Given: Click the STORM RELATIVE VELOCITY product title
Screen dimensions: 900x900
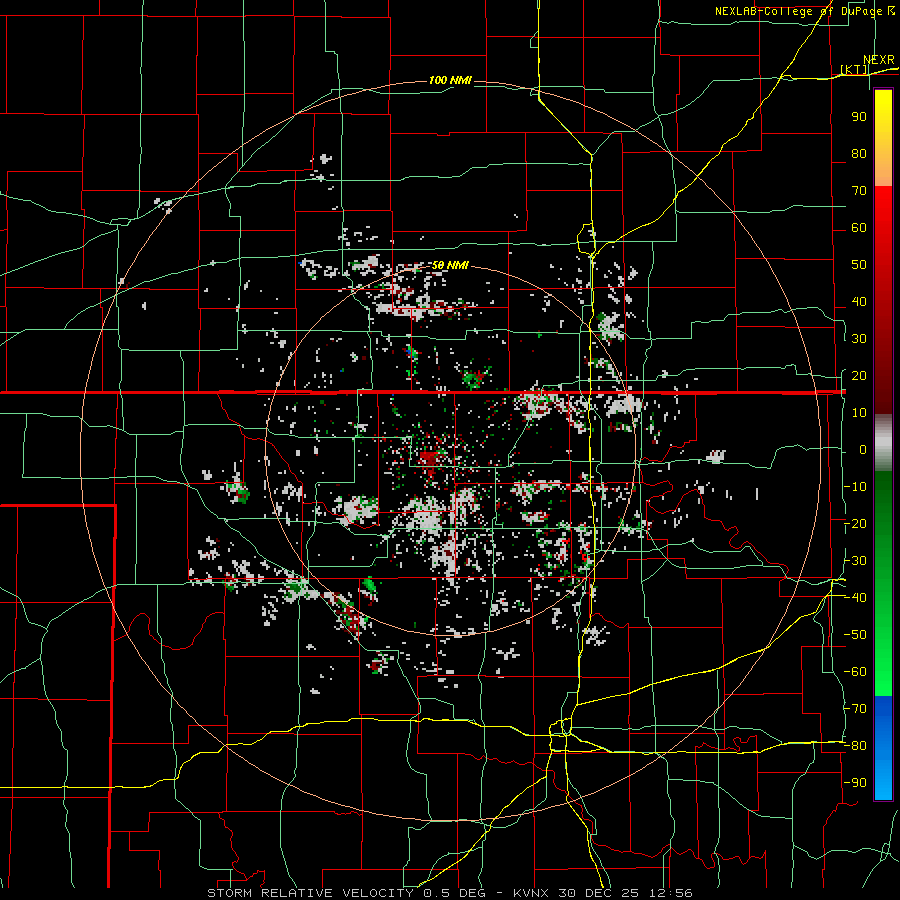Looking at the screenshot, I should point(310,893).
